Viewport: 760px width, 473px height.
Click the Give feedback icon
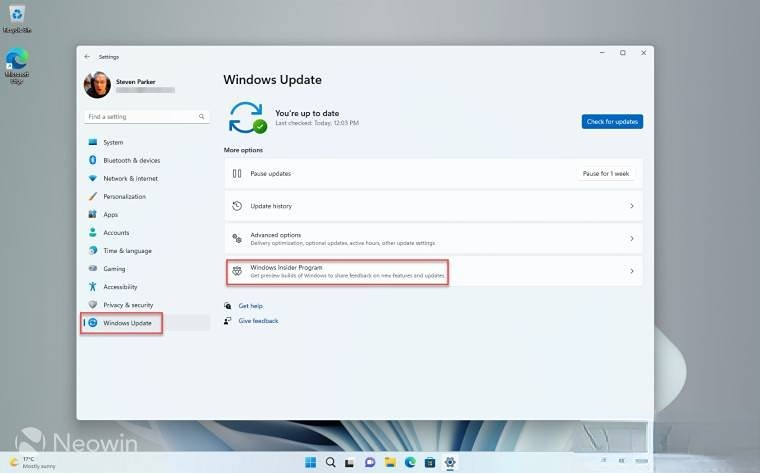[x=228, y=321]
